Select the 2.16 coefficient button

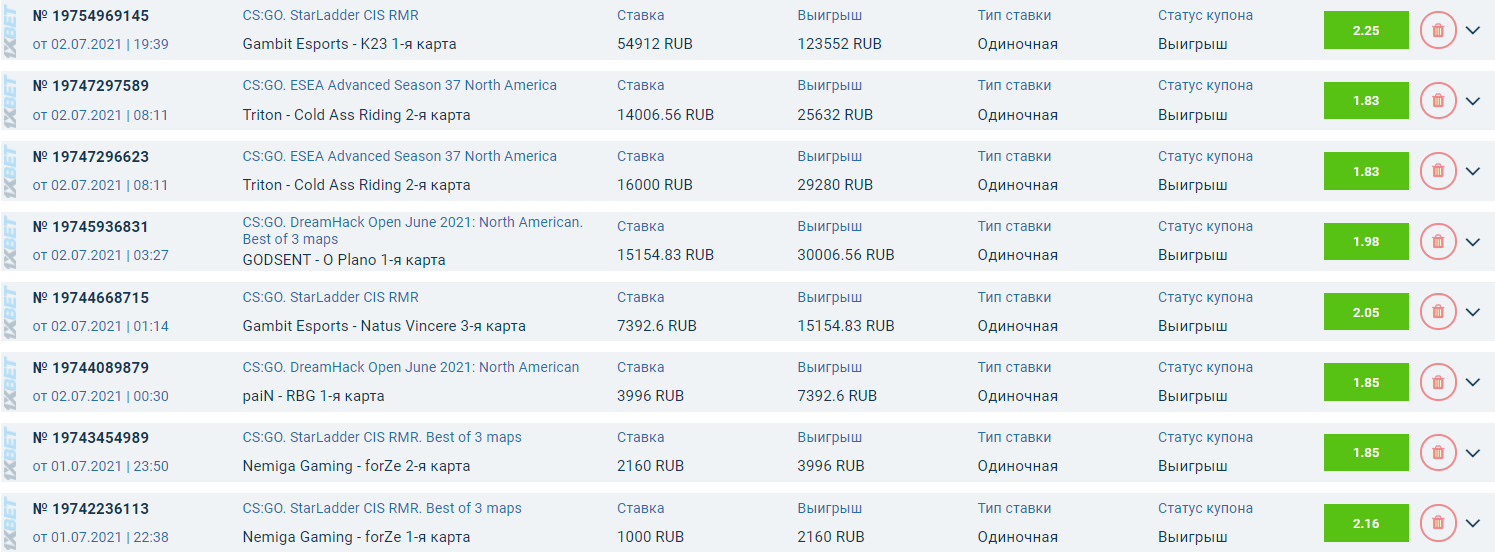[1365, 523]
